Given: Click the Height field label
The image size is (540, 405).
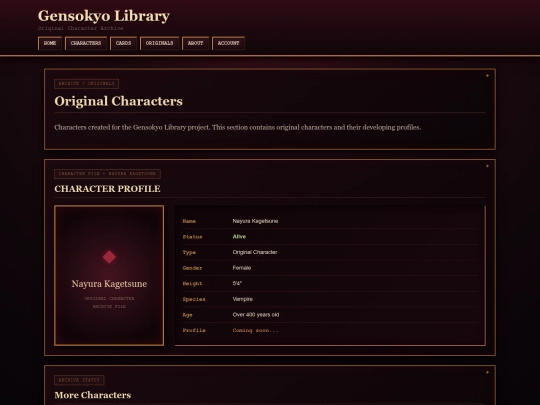Looking at the screenshot, I should click(193, 284).
